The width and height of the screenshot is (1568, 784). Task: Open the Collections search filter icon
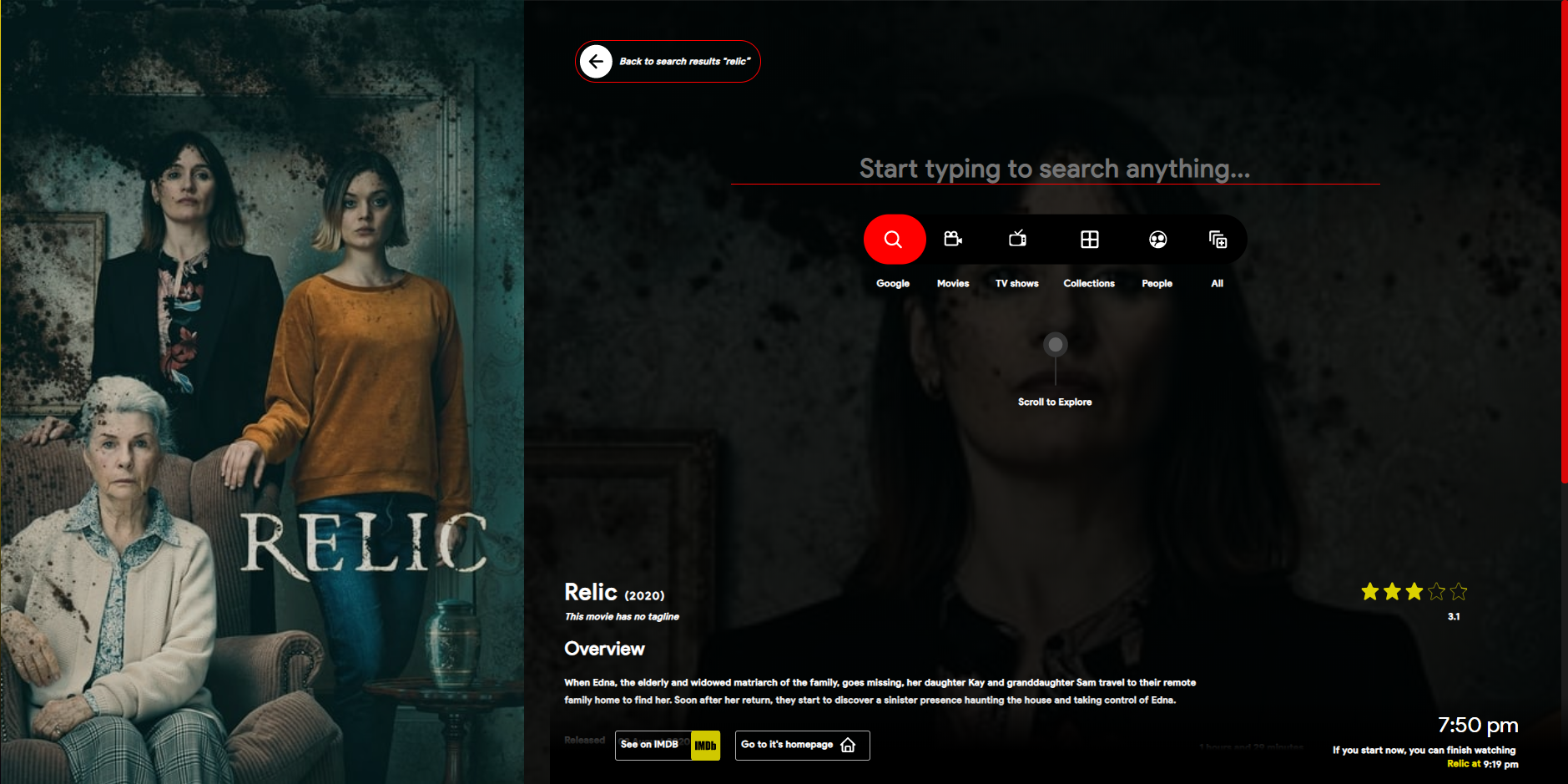(1089, 239)
